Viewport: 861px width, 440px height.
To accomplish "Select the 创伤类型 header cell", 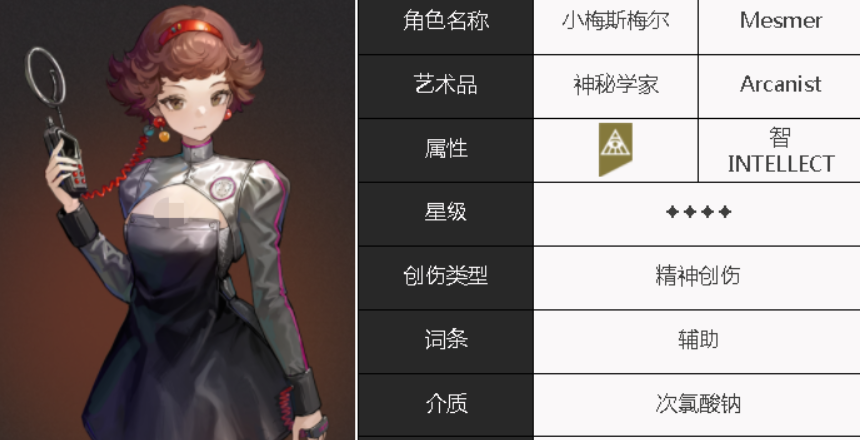I will (445, 277).
